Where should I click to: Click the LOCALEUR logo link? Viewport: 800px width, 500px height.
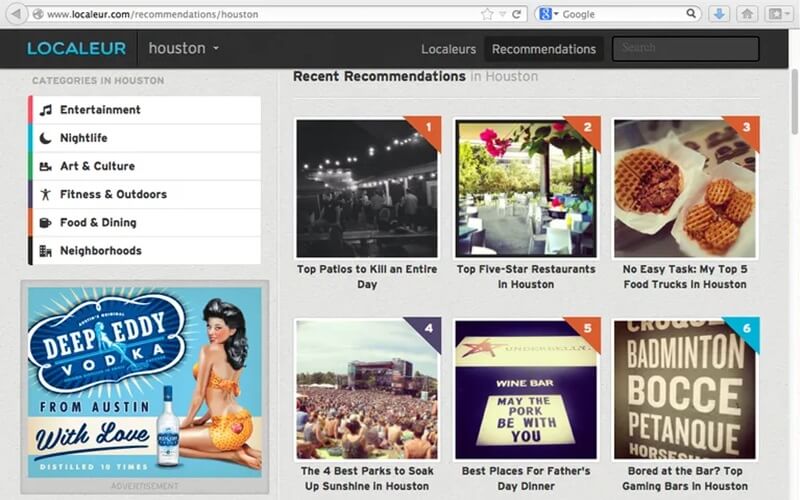(77, 48)
